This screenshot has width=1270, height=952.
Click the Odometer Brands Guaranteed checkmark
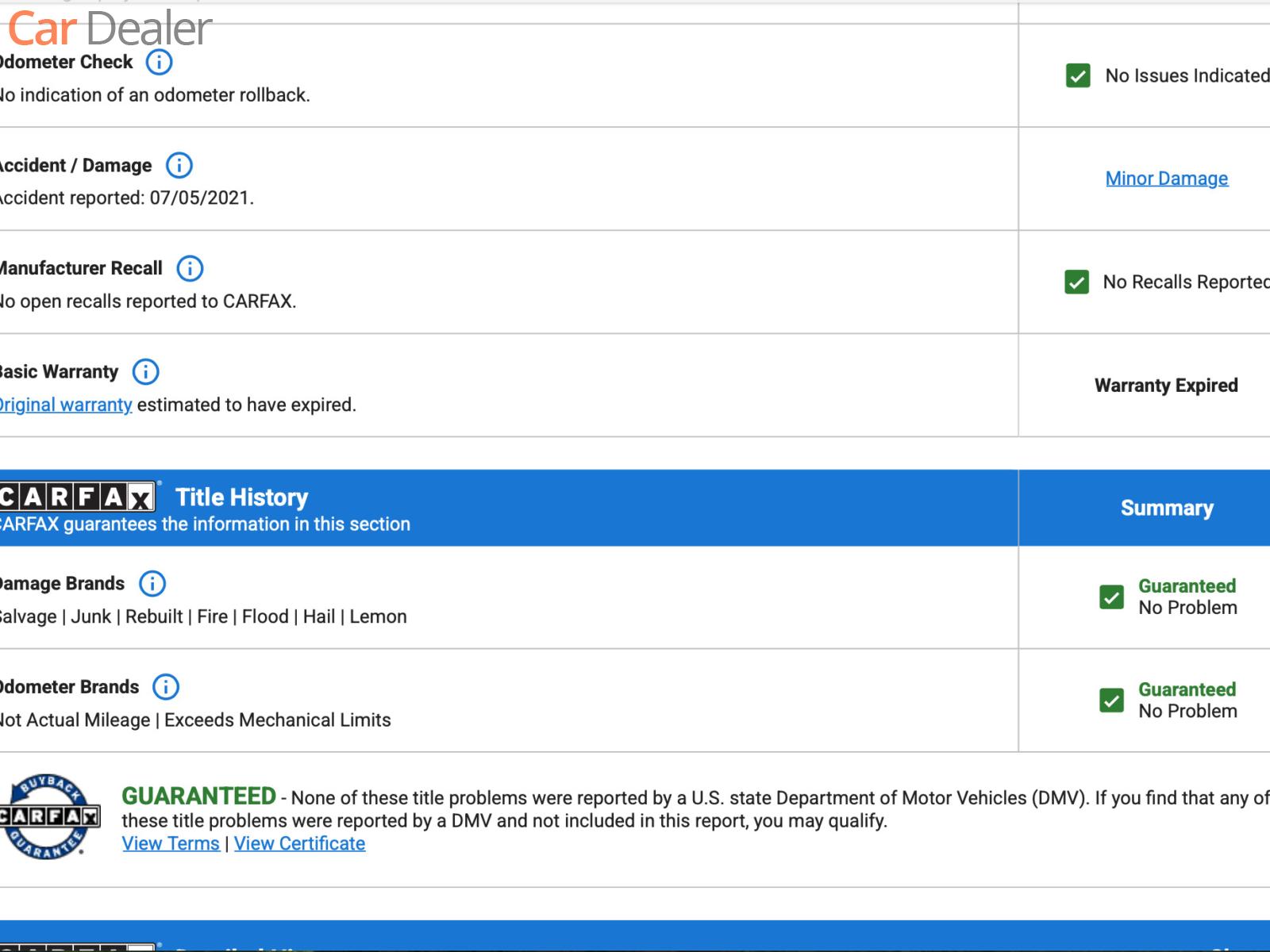1111,701
